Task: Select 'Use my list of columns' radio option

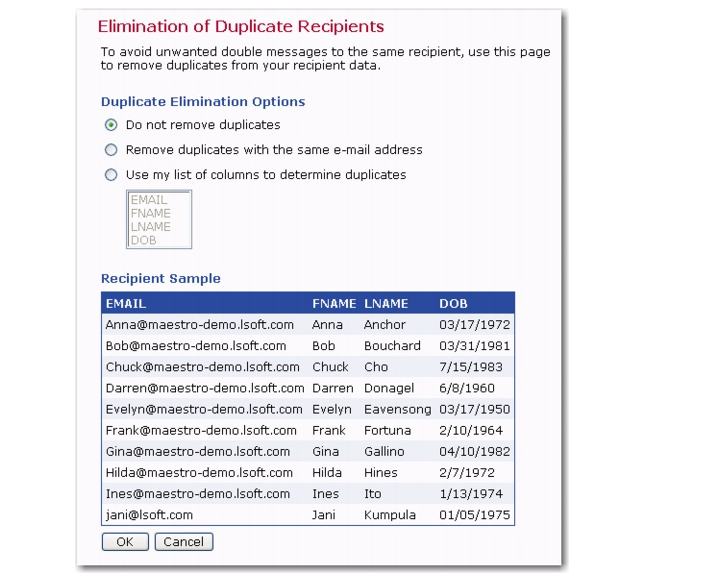Action: click(111, 175)
